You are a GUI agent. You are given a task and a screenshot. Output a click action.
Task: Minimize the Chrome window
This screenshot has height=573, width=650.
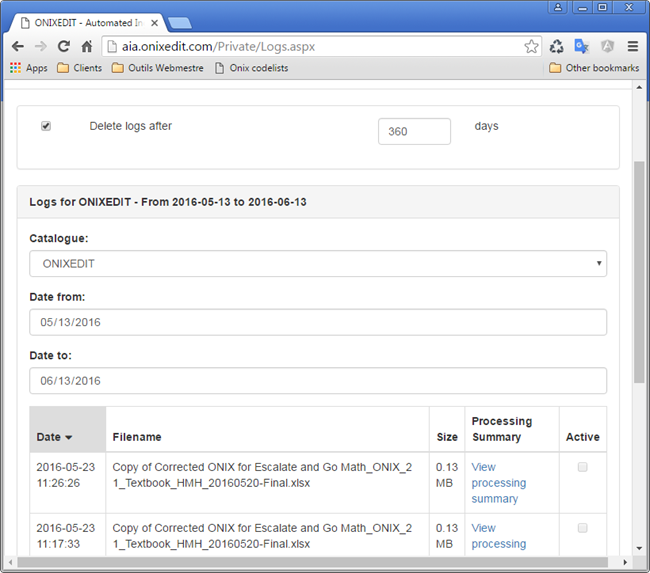click(x=583, y=7)
